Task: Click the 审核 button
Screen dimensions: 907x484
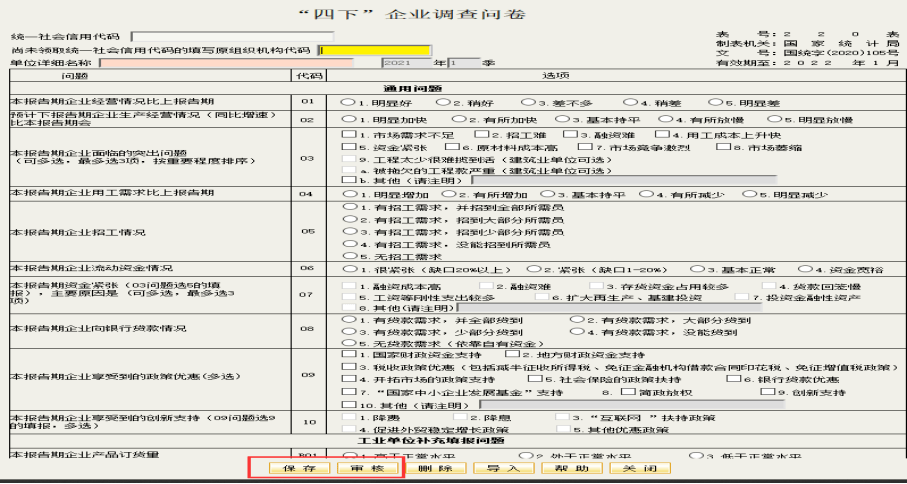Action: (367, 468)
